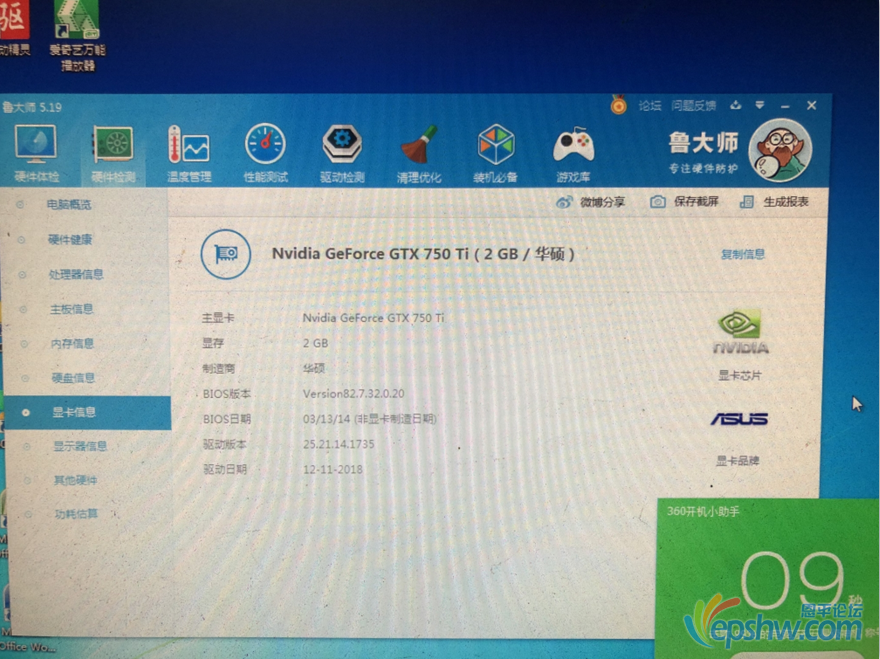Screen dimensions: 880x659
Task: Click 保存截屏 to save screenshot
Action: click(x=684, y=202)
